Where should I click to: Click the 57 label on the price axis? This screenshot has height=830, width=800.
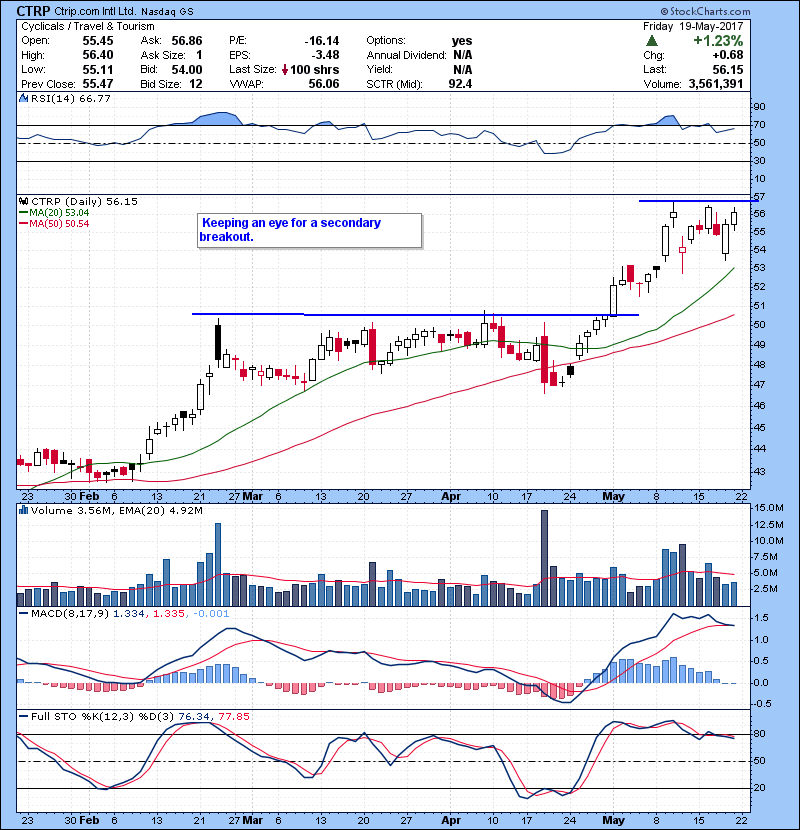(x=759, y=197)
